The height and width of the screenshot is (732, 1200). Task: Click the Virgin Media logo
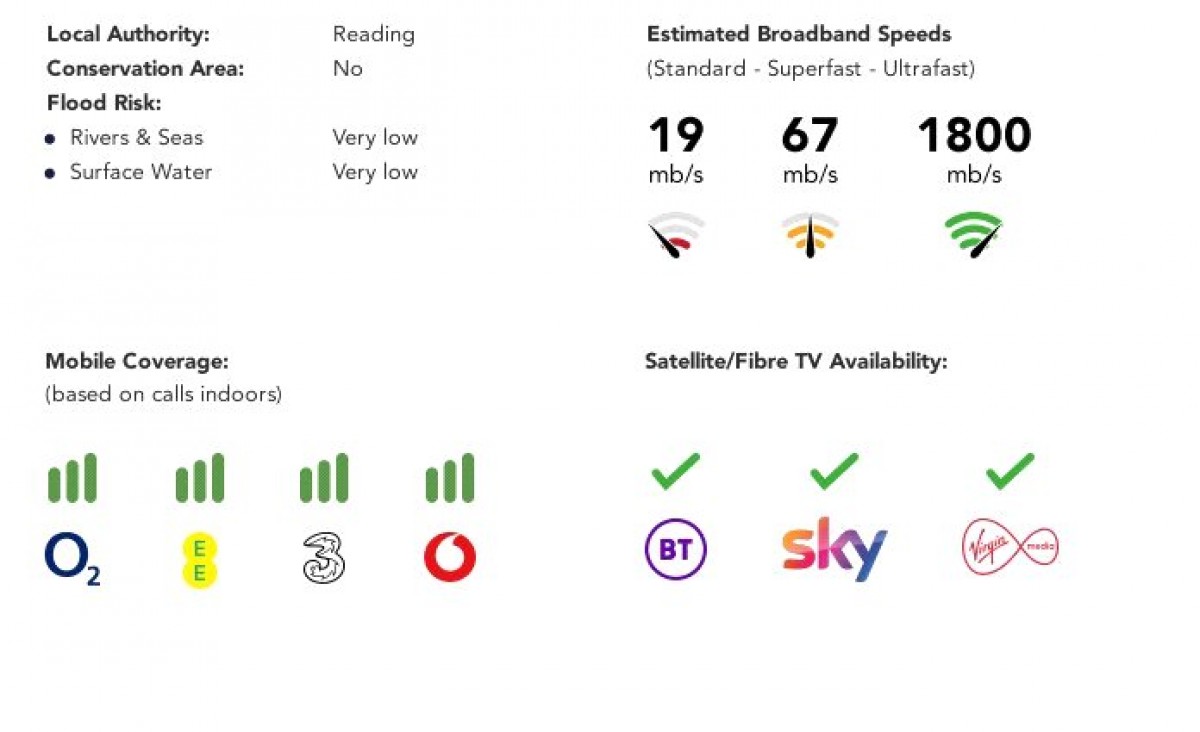(x=1010, y=548)
